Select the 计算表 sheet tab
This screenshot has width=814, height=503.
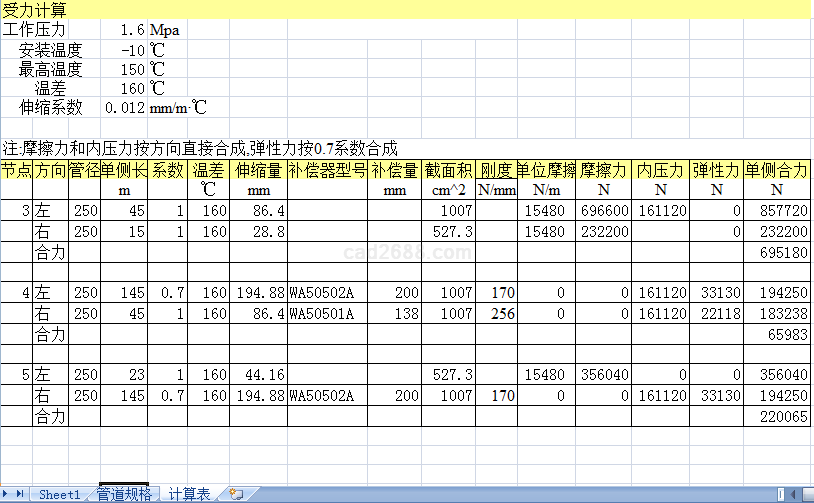189,494
